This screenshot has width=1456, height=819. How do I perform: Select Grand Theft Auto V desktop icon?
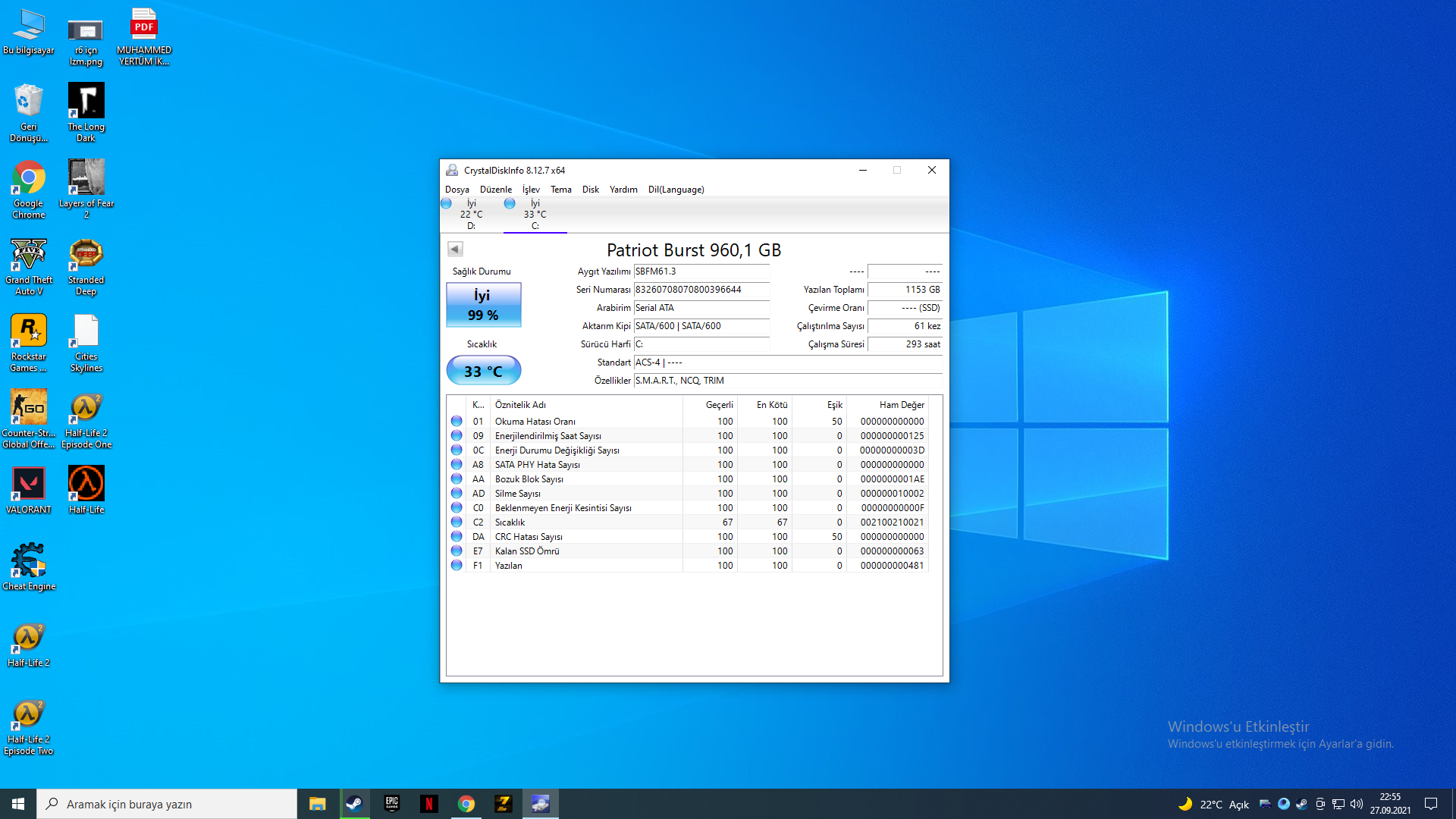point(29,266)
